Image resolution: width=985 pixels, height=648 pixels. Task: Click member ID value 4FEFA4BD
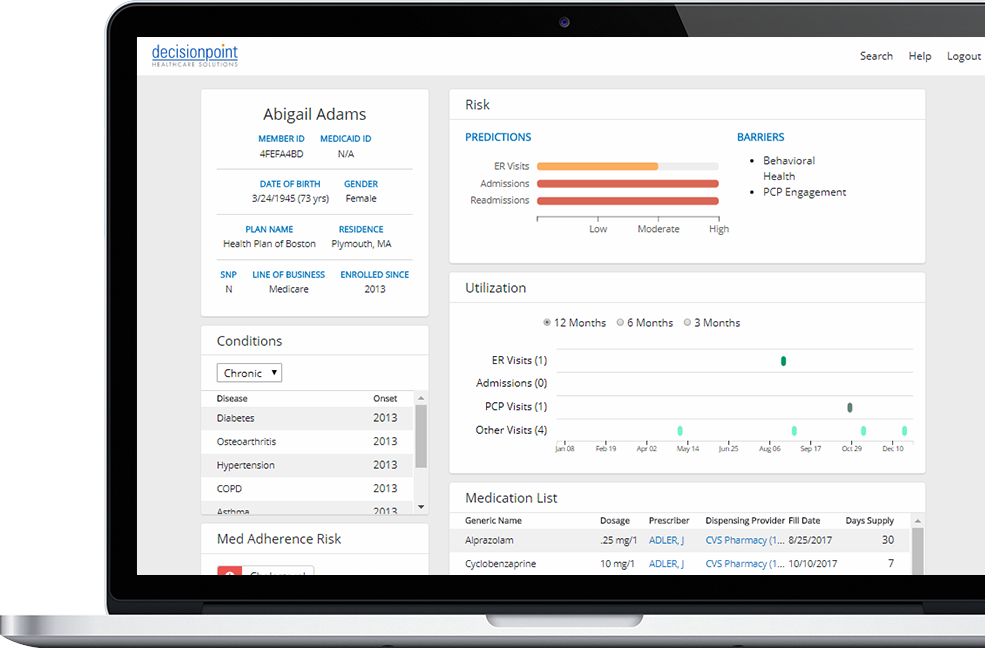(281, 154)
